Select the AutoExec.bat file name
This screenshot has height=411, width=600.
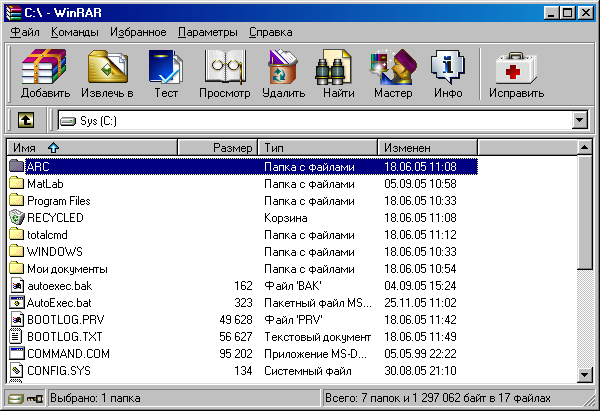point(59,303)
